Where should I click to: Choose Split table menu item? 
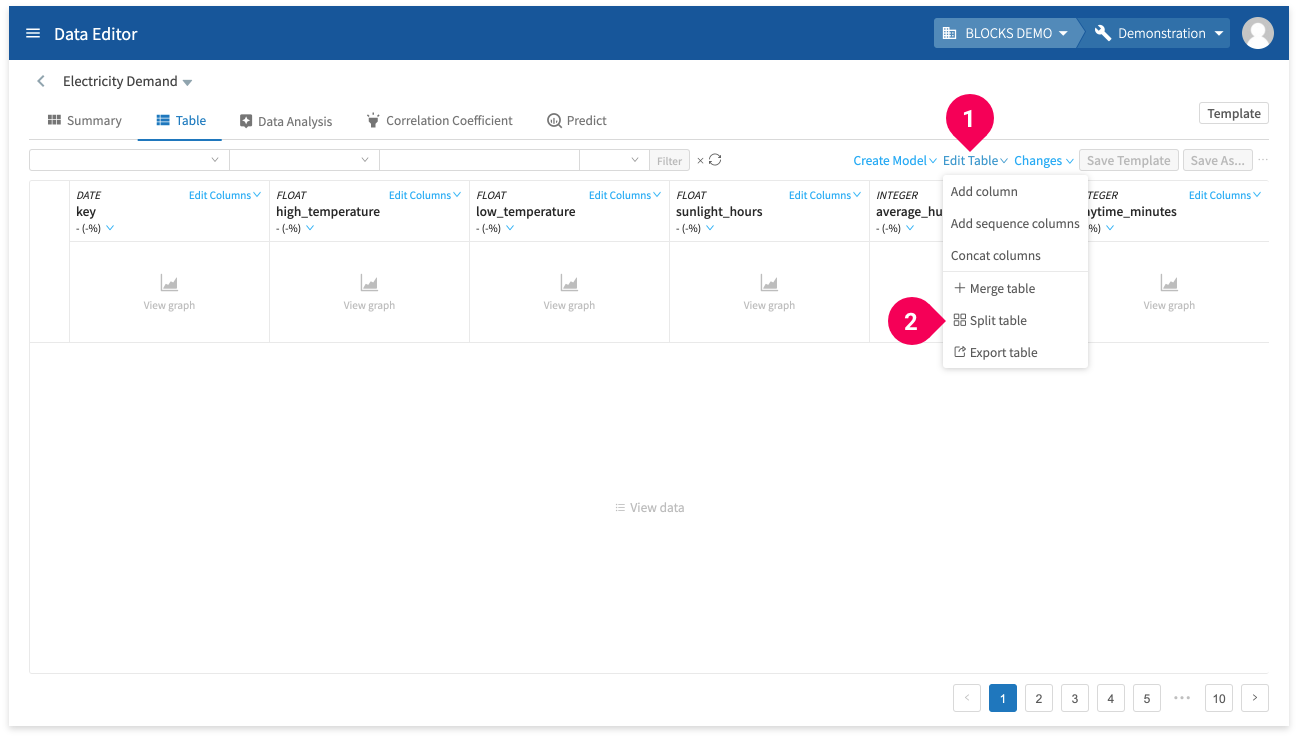(1015, 321)
